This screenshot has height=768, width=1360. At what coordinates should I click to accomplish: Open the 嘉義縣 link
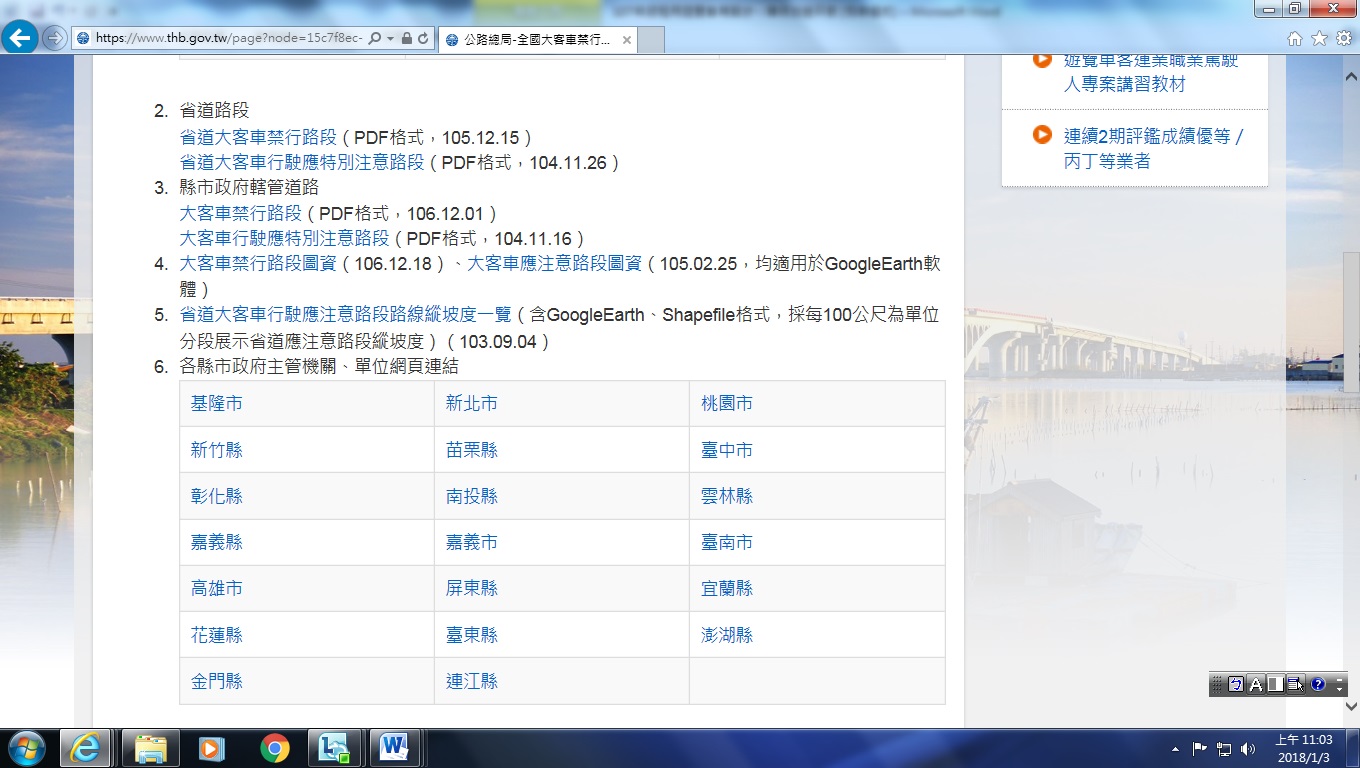[217, 542]
